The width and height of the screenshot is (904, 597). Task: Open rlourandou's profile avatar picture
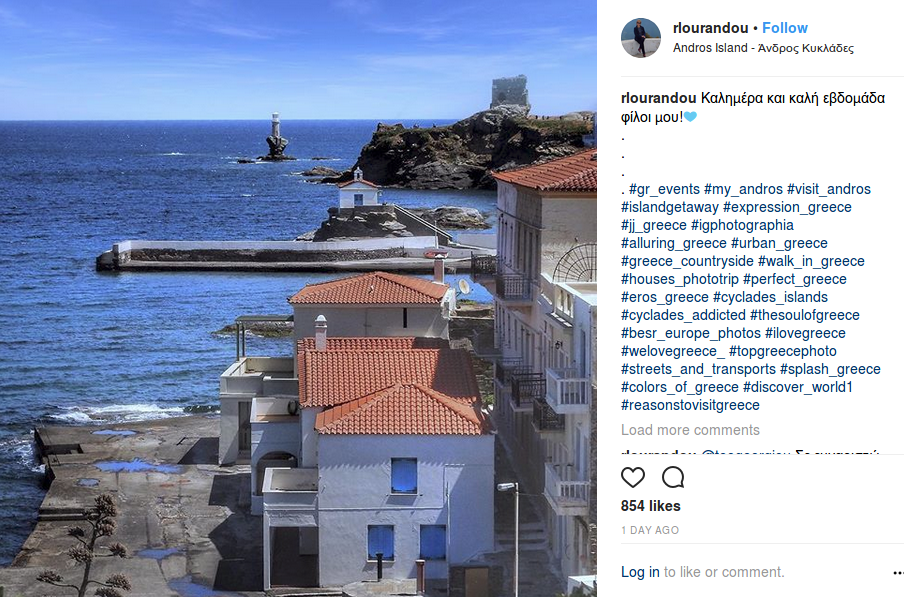coord(641,38)
